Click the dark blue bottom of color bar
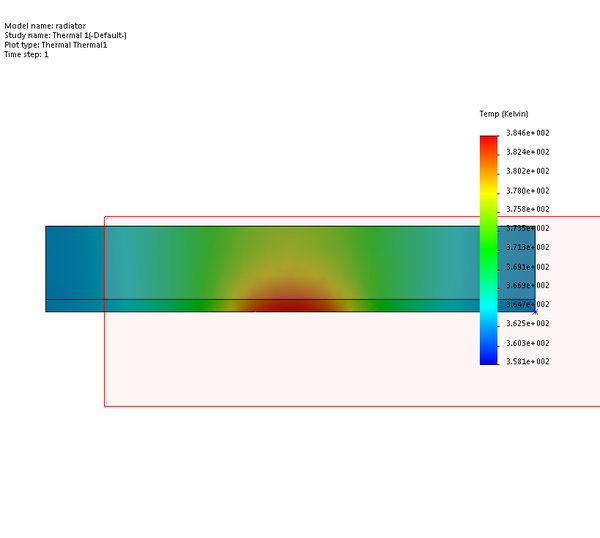 click(x=489, y=359)
